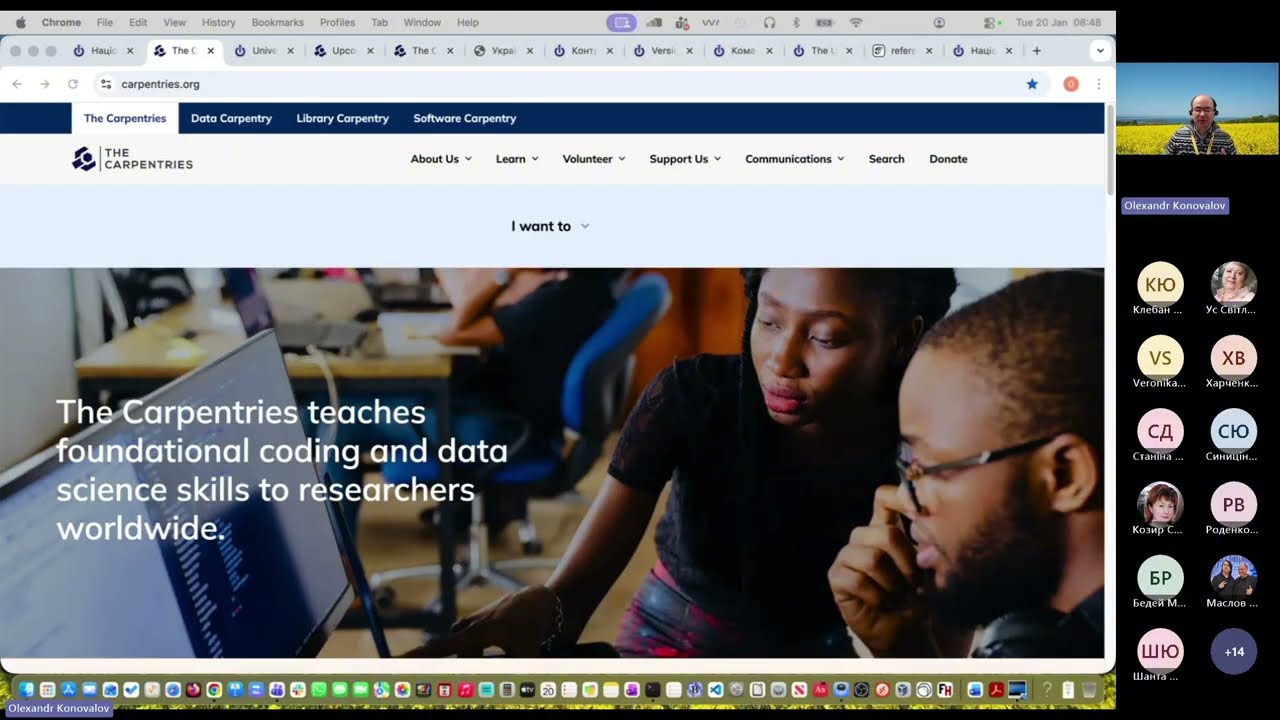1280x720 pixels.
Task: Select the КЮ Клебан participant avatar
Action: pyautogui.click(x=1160, y=285)
